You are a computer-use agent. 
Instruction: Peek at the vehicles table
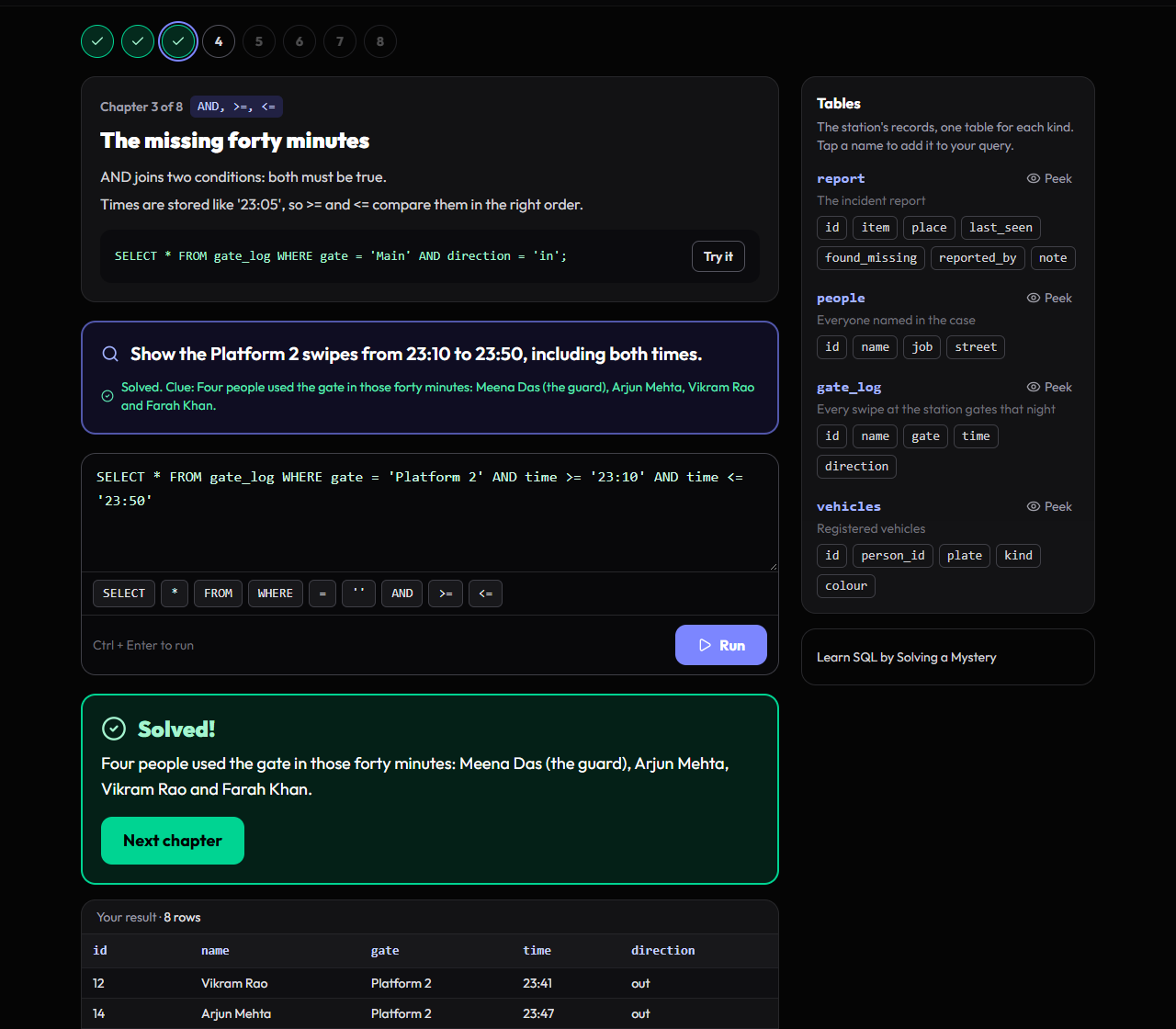[x=1050, y=506]
